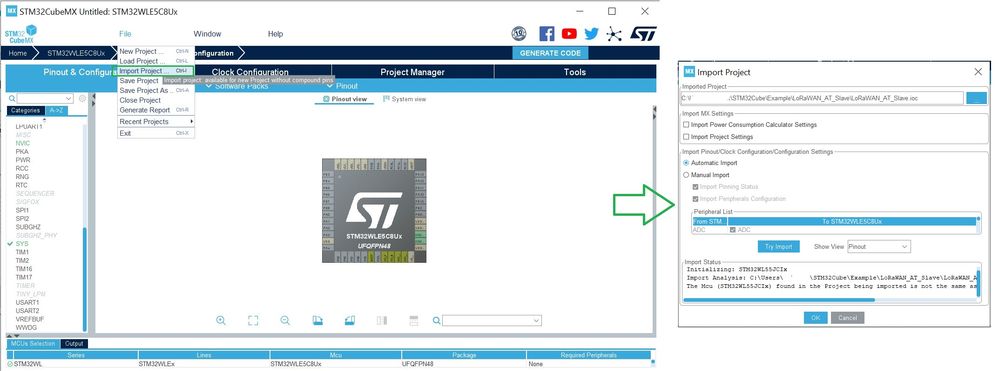Enable Import Project Settings checkbox
The width and height of the screenshot is (999, 371).
(686, 137)
